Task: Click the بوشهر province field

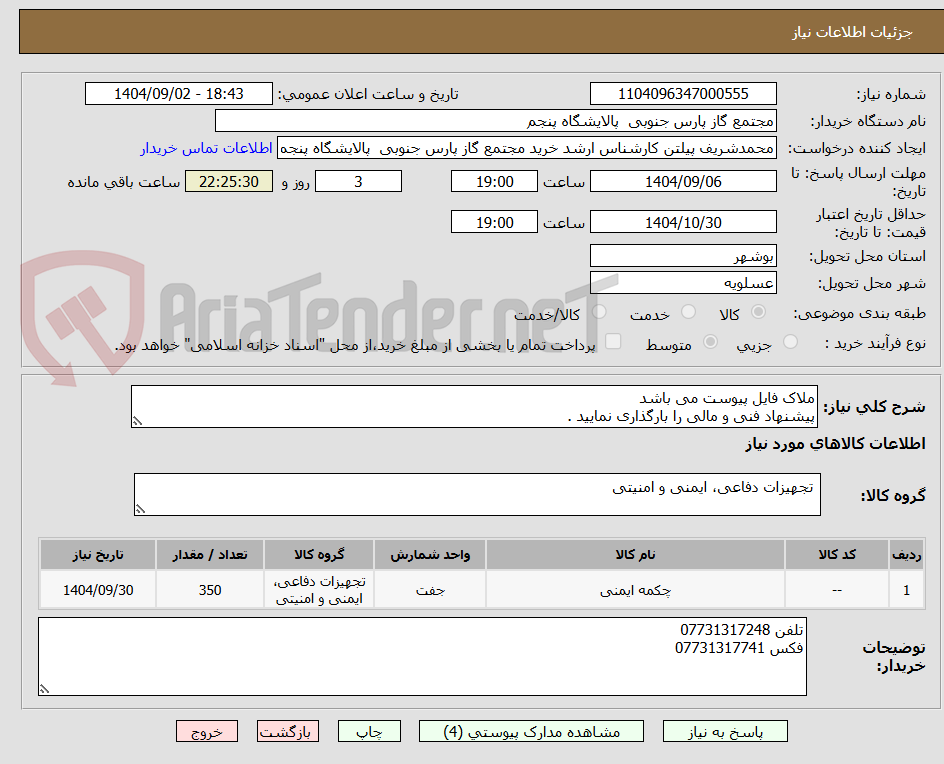Action: [683, 256]
